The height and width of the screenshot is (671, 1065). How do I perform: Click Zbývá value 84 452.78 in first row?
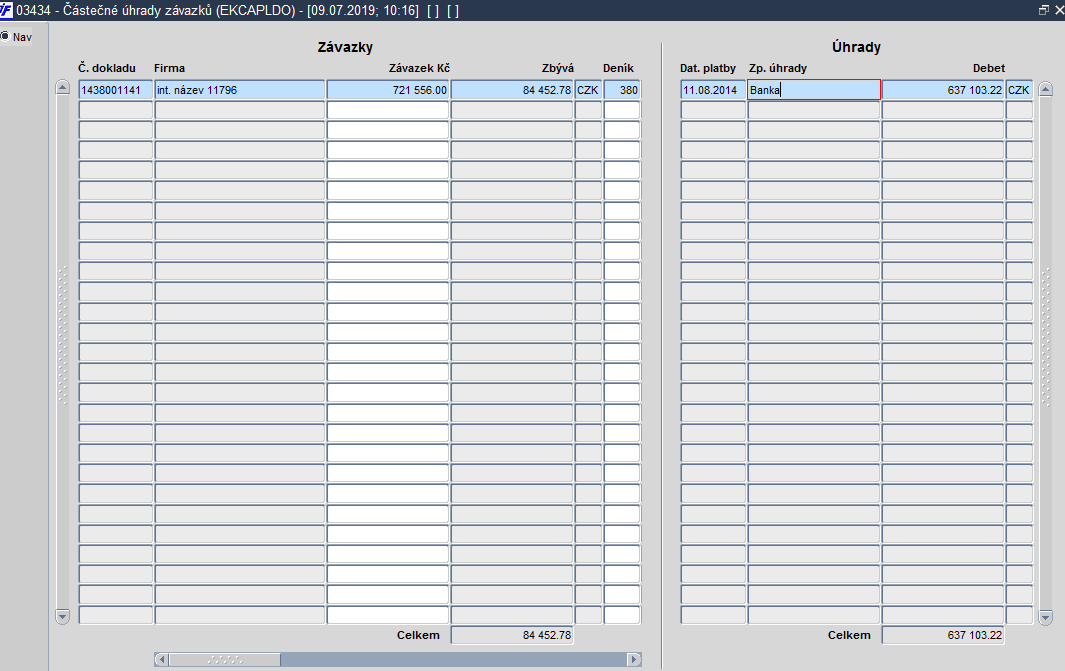click(x=512, y=90)
